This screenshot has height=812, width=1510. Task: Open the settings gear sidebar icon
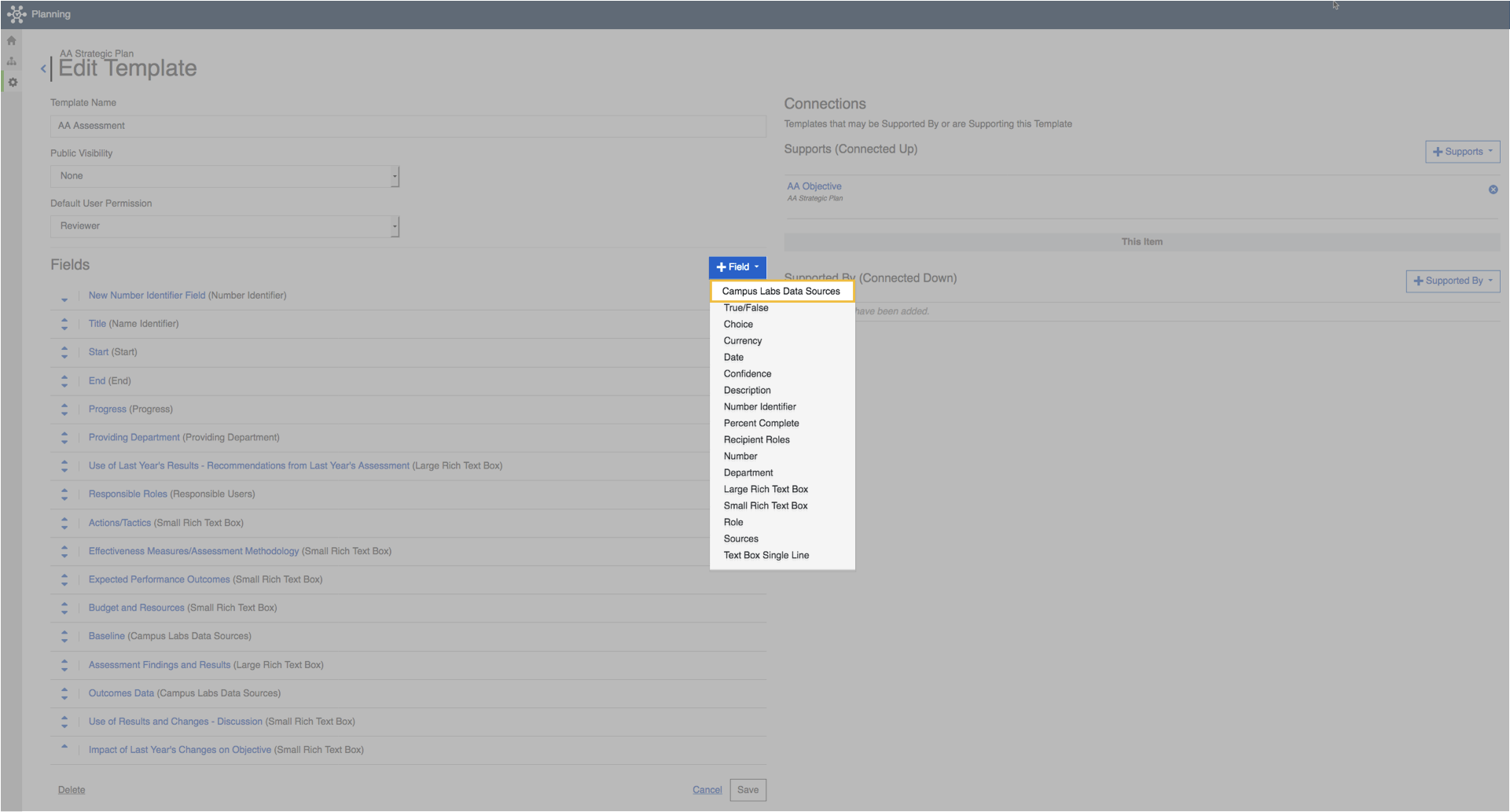(13, 82)
